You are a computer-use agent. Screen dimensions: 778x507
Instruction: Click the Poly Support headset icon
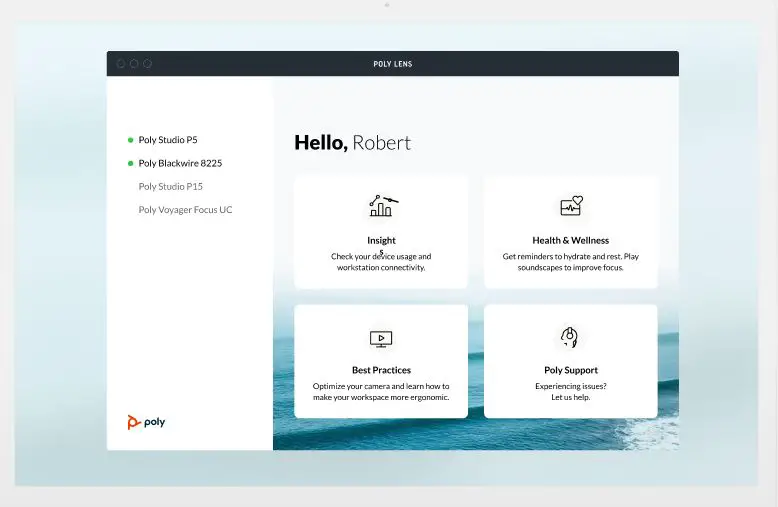point(569,337)
